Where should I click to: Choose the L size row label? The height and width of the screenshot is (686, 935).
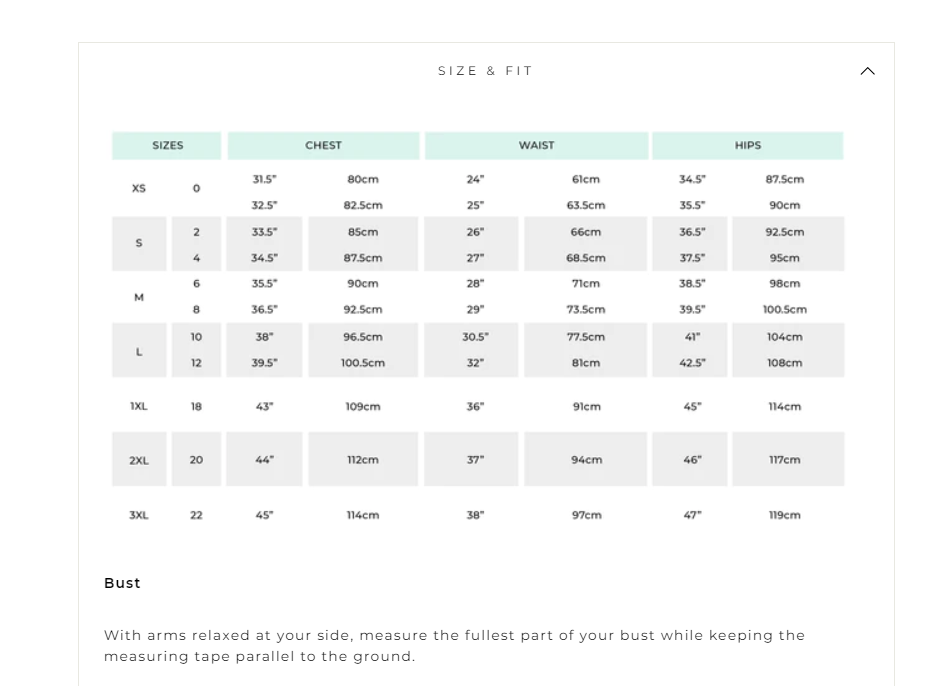(139, 351)
